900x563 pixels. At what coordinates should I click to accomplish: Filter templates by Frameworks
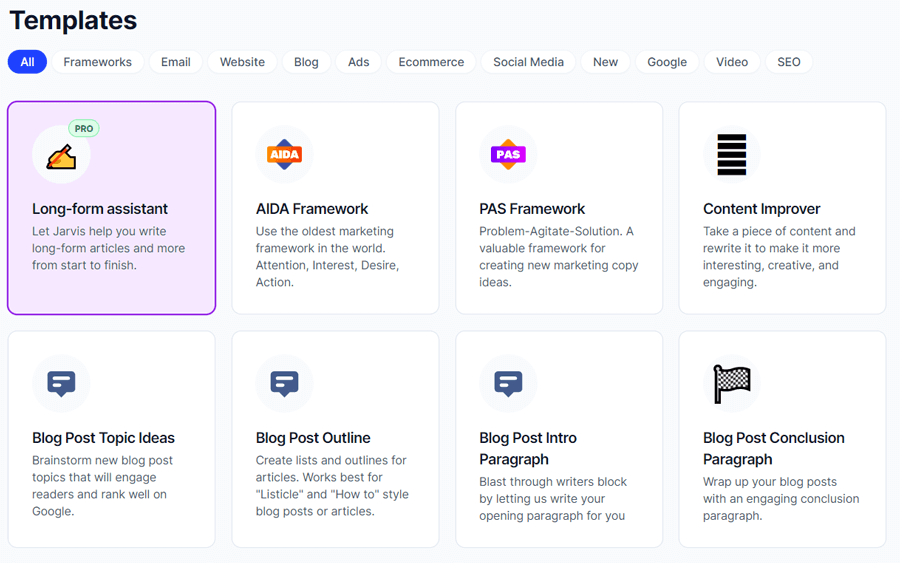pos(98,62)
